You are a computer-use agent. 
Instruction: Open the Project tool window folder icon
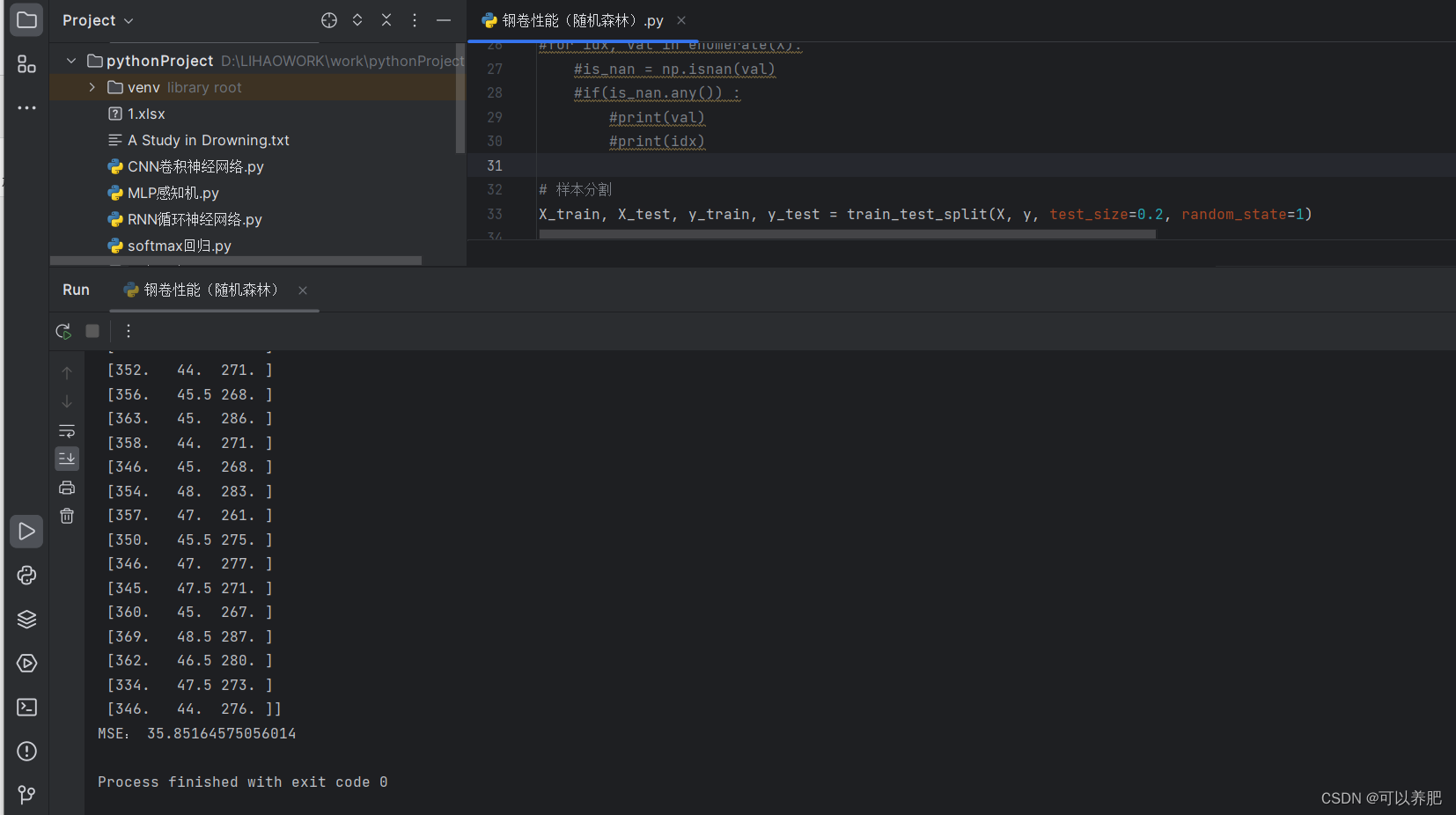click(x=26, y=19)
